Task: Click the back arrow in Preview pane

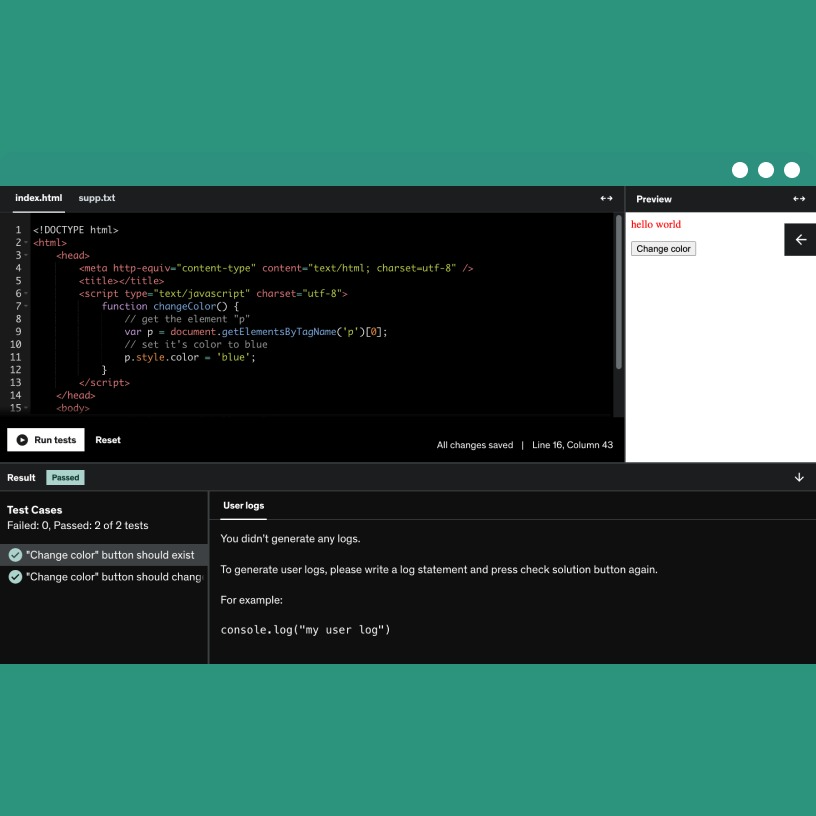Action: [x=800, y=240]
